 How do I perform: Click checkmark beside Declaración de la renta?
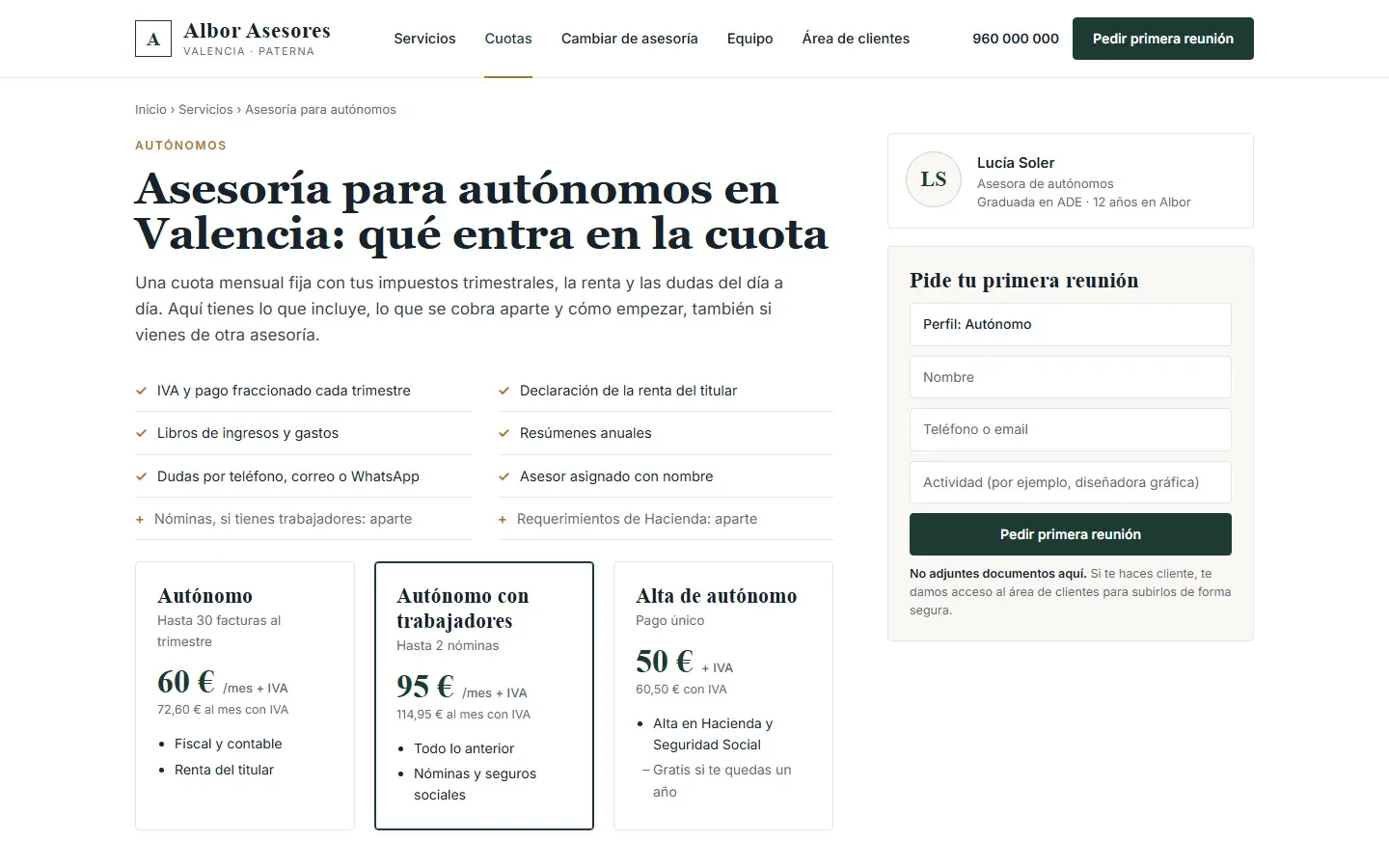(x=504, y=391)
